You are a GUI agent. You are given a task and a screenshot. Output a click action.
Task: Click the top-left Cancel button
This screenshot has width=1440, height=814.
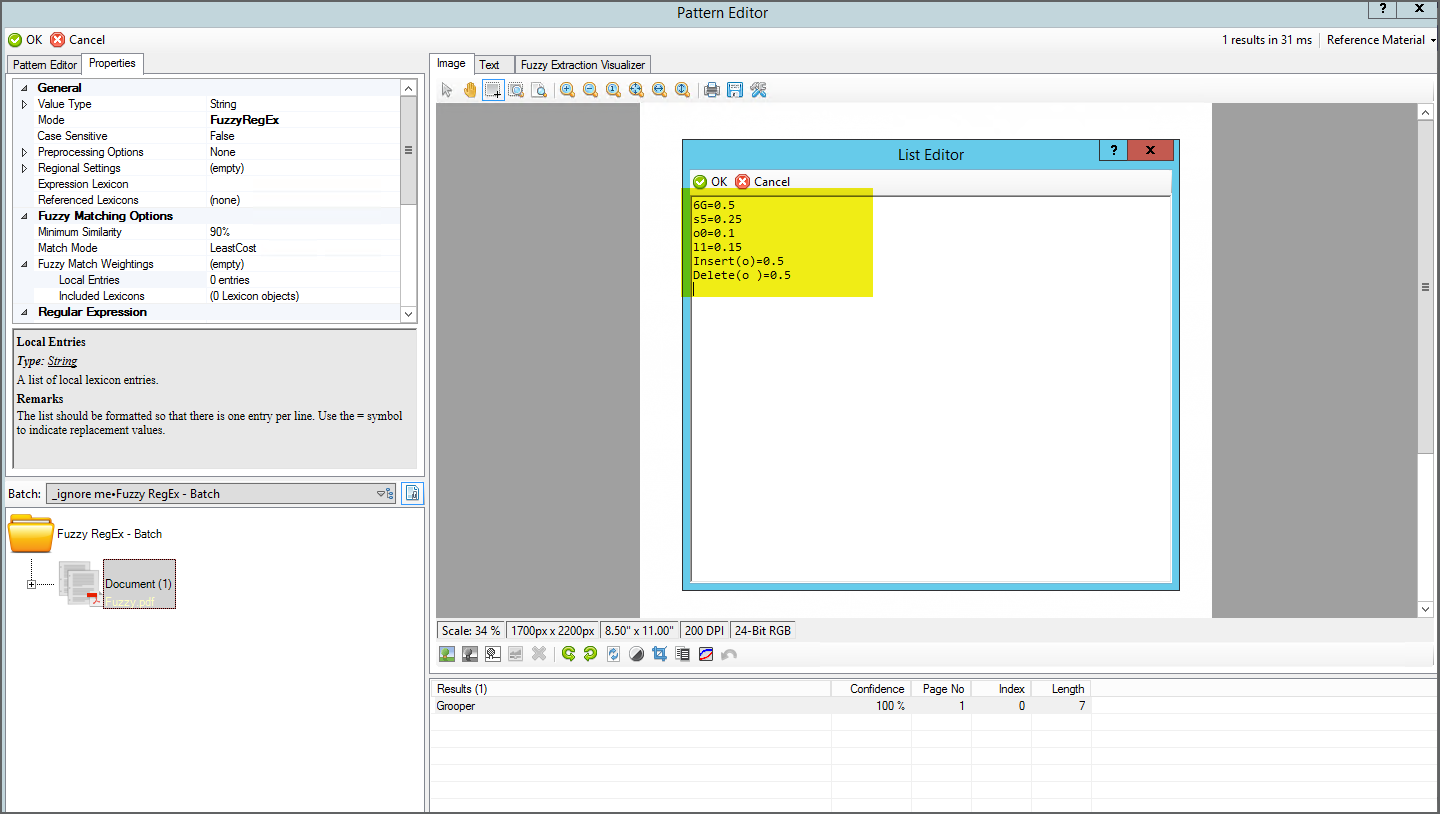78,40
